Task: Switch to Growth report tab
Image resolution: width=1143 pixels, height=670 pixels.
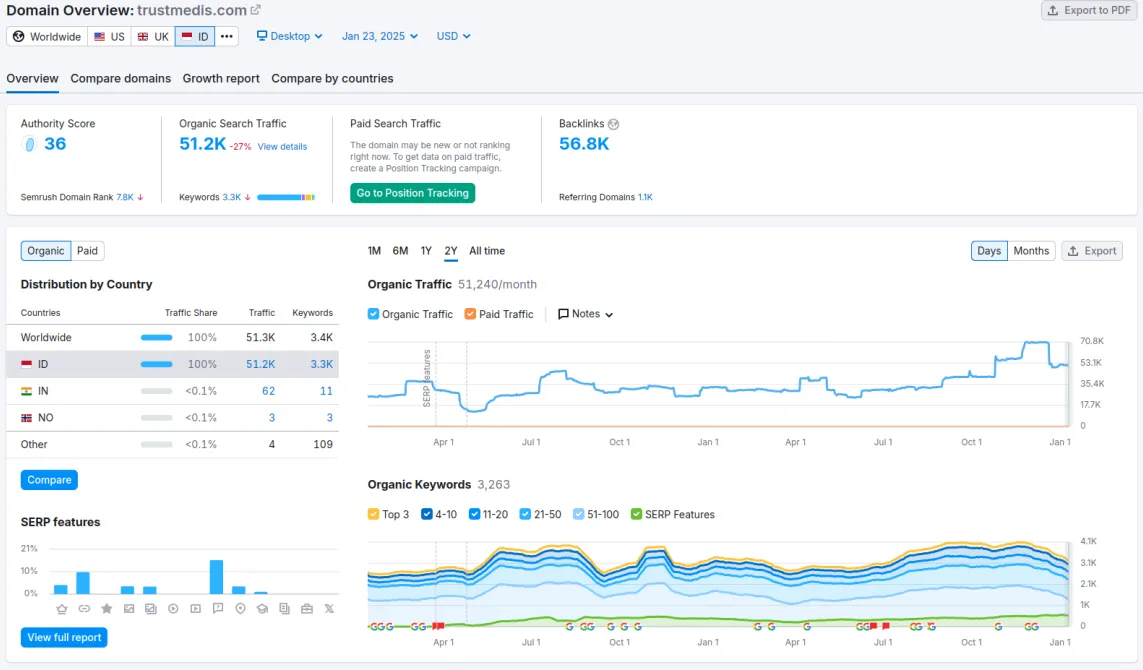Action: click(221, 79)
